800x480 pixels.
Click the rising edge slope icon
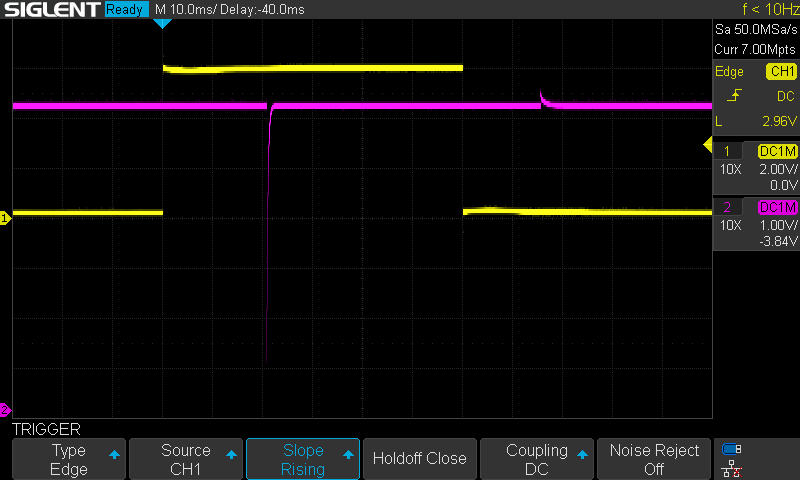pyautogui.click(x=734, y=96)
